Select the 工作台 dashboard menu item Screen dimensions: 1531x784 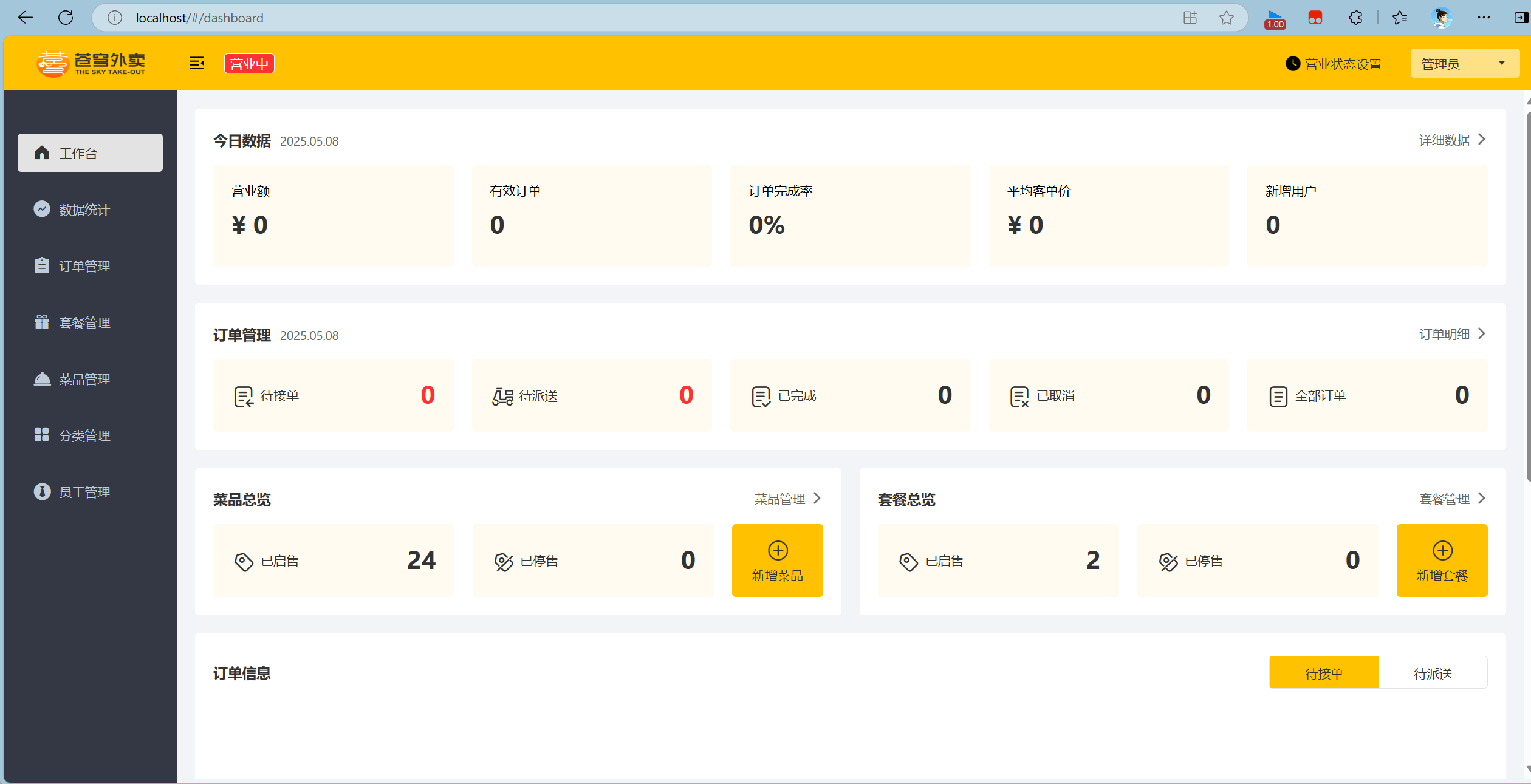point(90,153)
